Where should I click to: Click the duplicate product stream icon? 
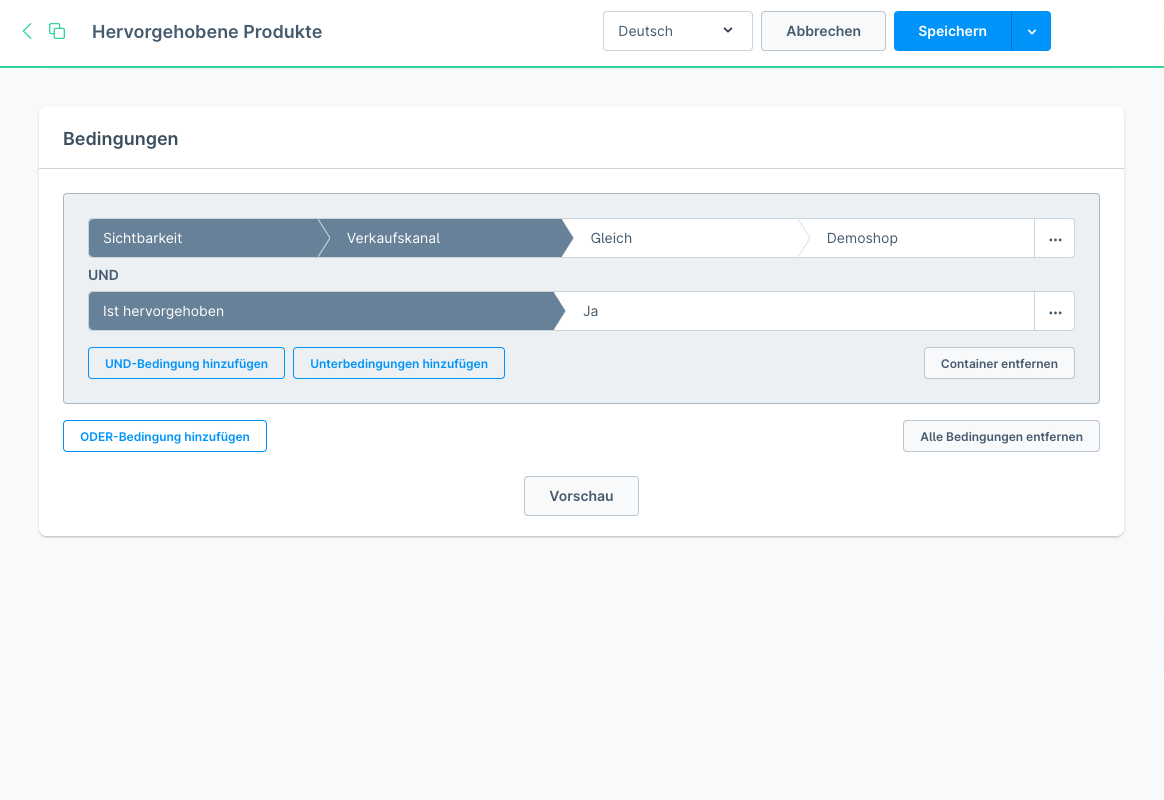[x=57, y=31]
